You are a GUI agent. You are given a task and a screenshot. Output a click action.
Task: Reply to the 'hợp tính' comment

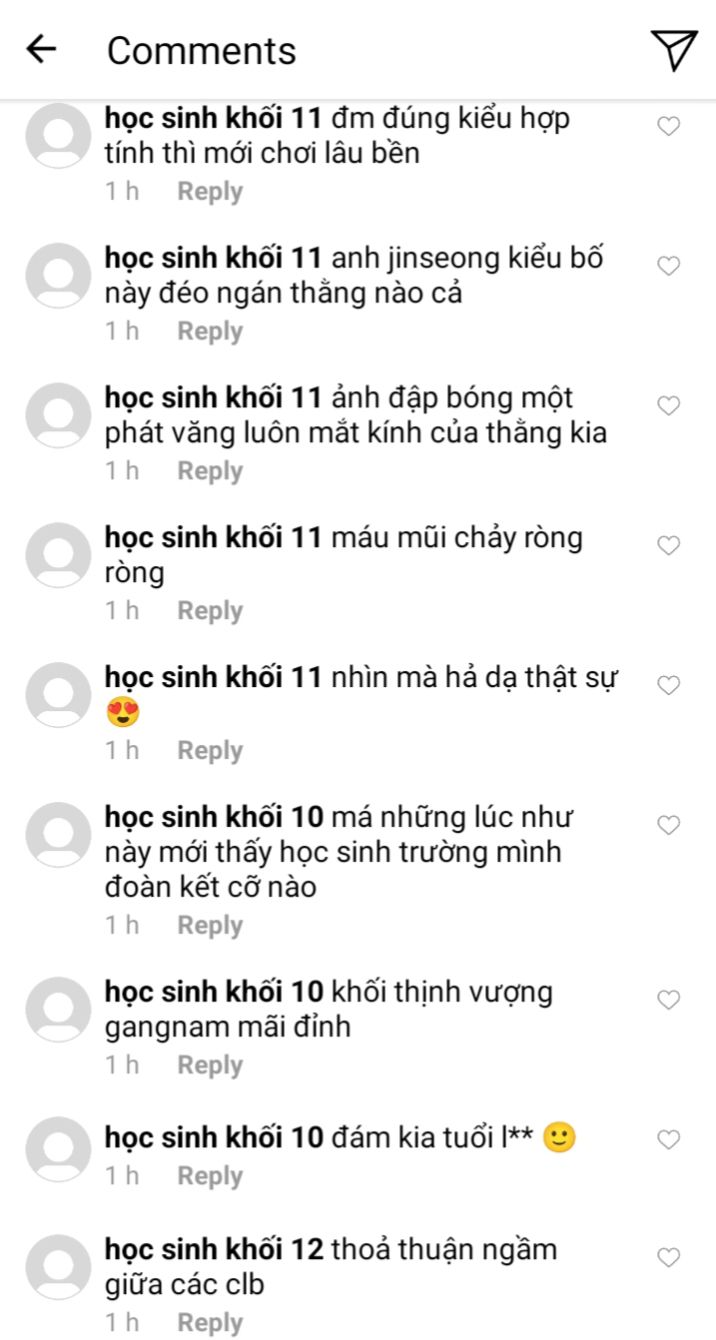click(210, 192)
